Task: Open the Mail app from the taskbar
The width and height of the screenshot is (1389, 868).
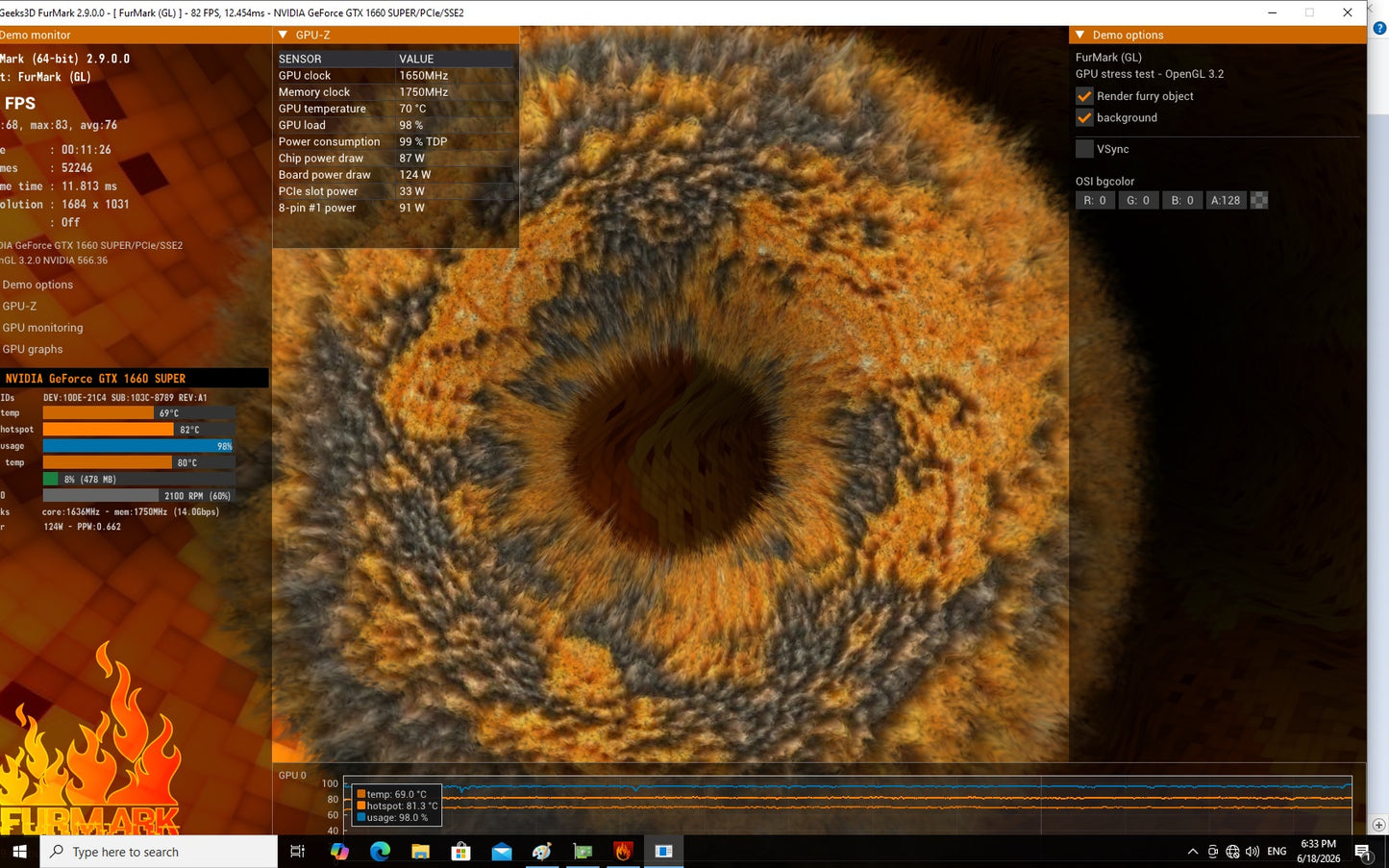Action: click(501, 852)
